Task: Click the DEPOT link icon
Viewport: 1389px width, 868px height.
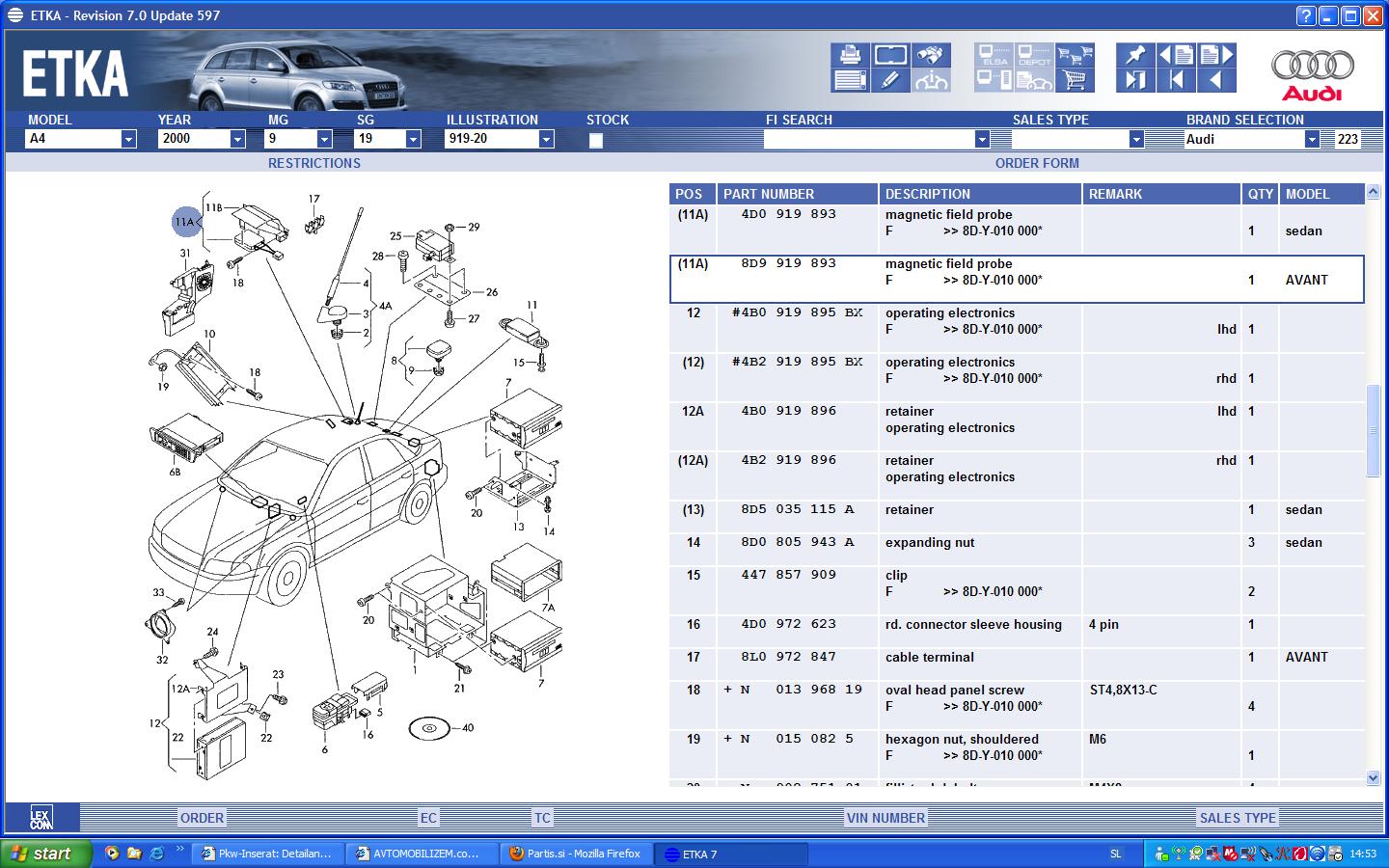Action: pos(1034,55)
